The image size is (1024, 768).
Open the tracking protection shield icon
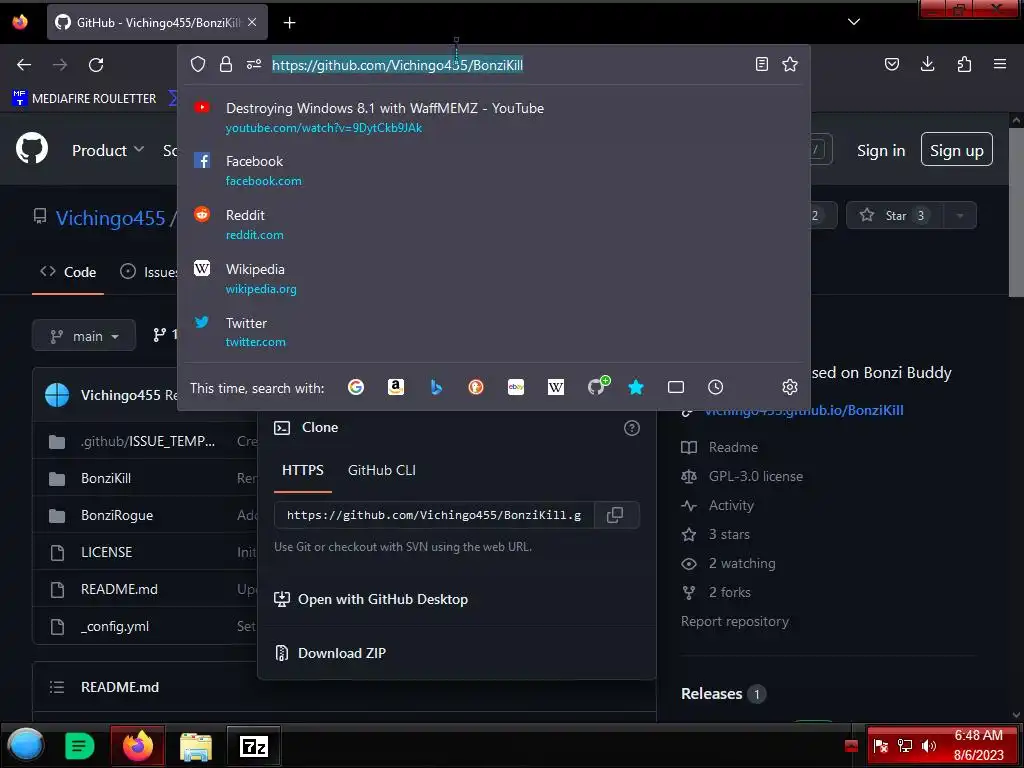coord(198,64)
